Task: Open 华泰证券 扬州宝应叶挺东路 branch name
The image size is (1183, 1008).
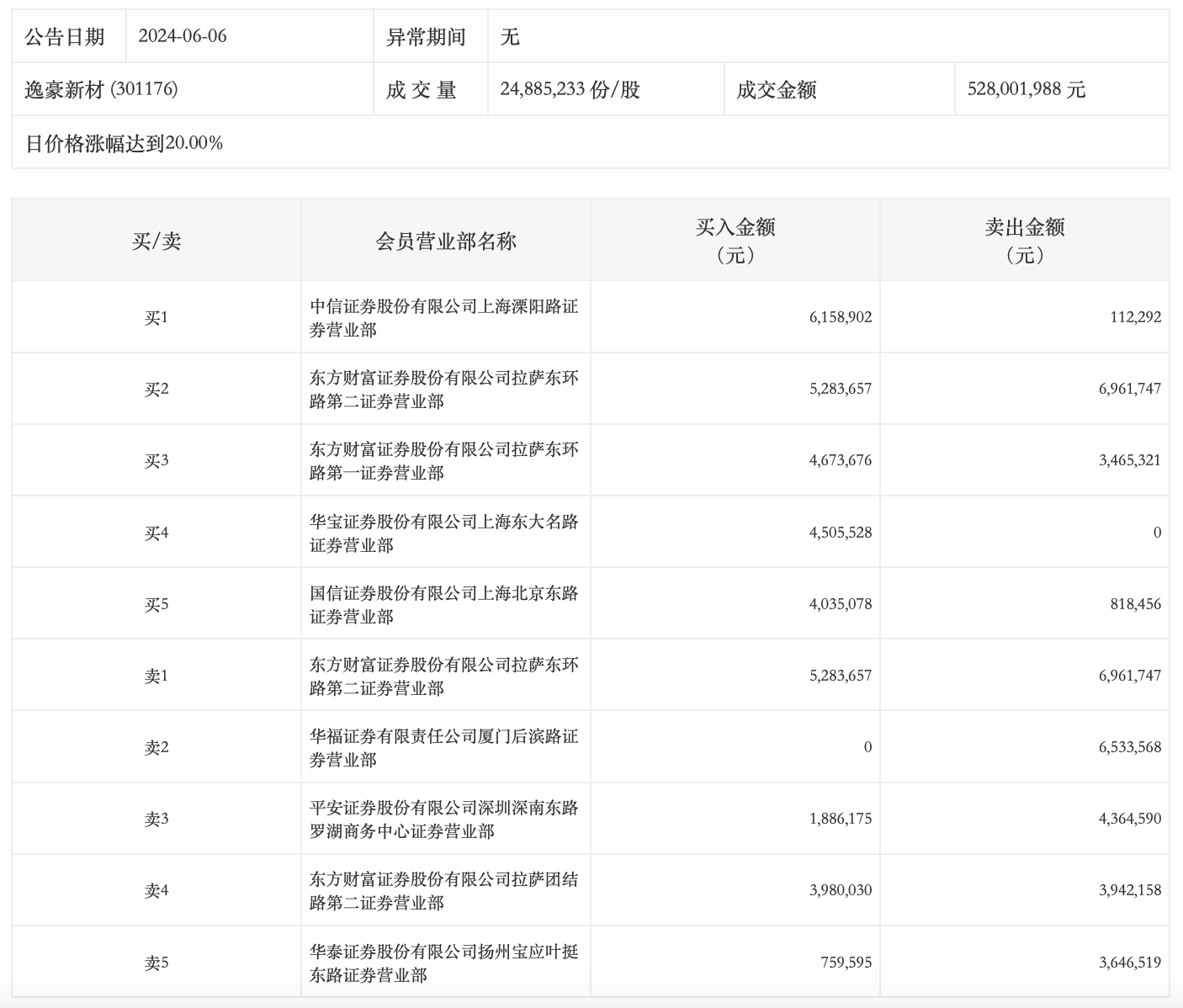Action: (x=443, y=963)
